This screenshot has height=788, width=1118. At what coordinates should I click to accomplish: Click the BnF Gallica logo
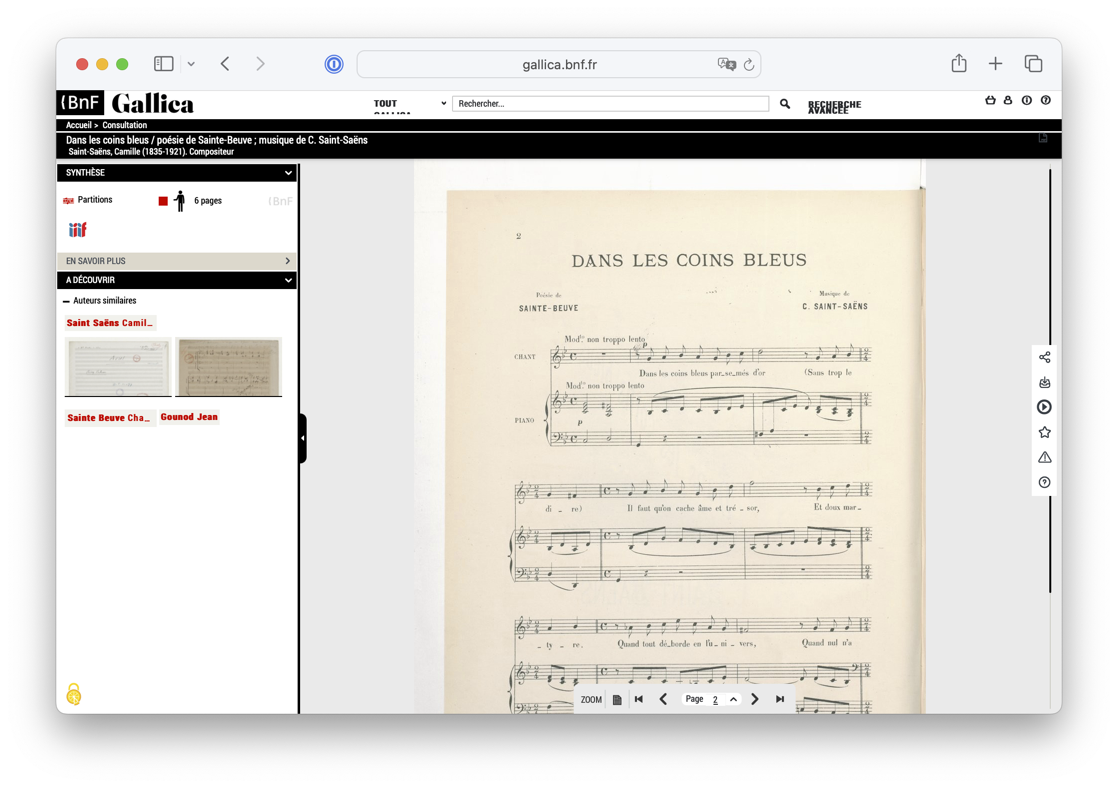point(125,103)
